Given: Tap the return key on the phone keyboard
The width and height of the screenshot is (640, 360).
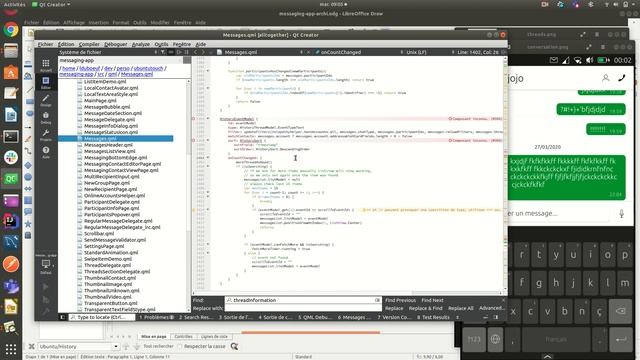Looking at the screenshot, I should [620, 339].
